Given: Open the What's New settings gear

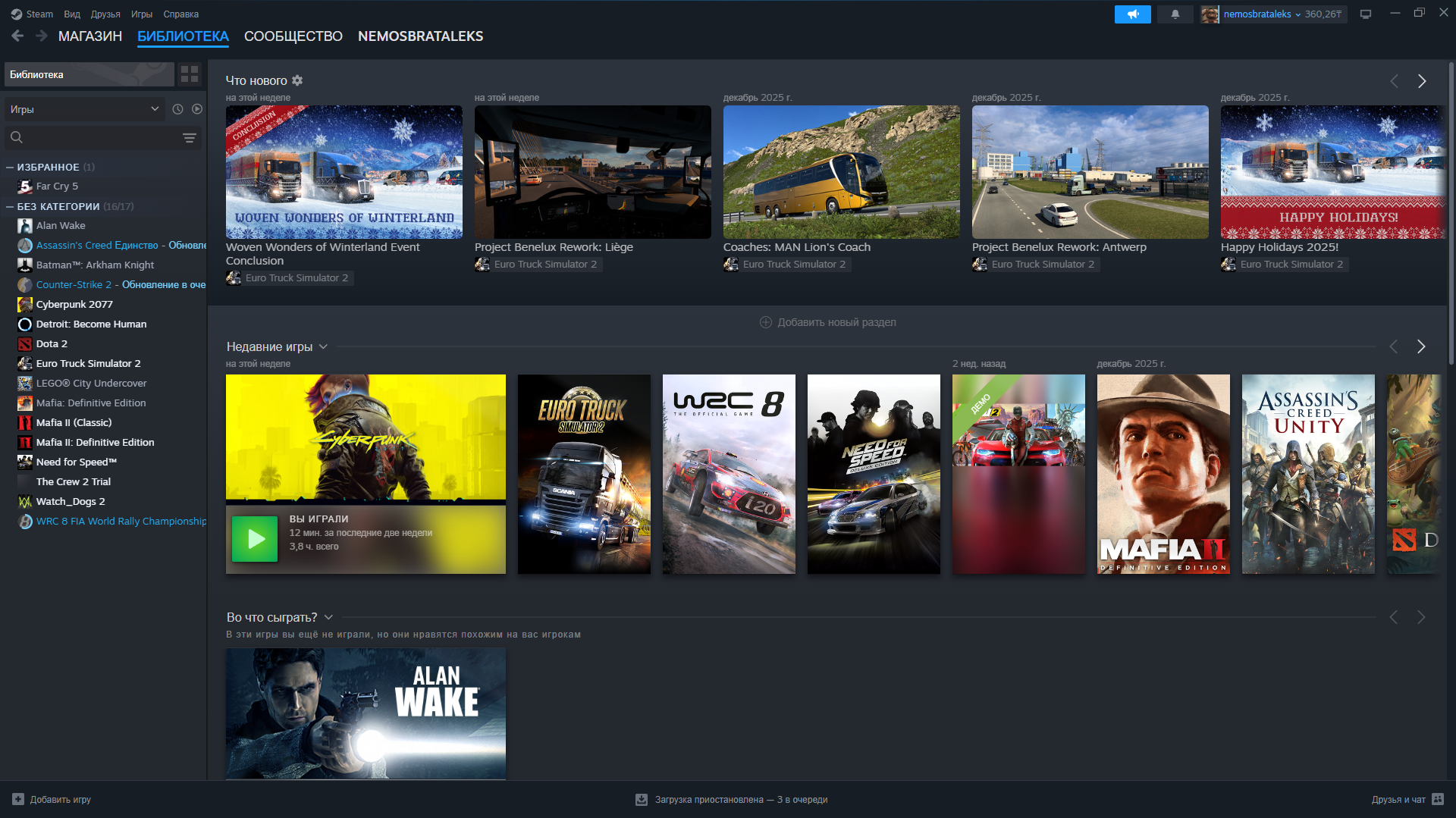Looking at the screenshot, I should [x=297, y=80].
